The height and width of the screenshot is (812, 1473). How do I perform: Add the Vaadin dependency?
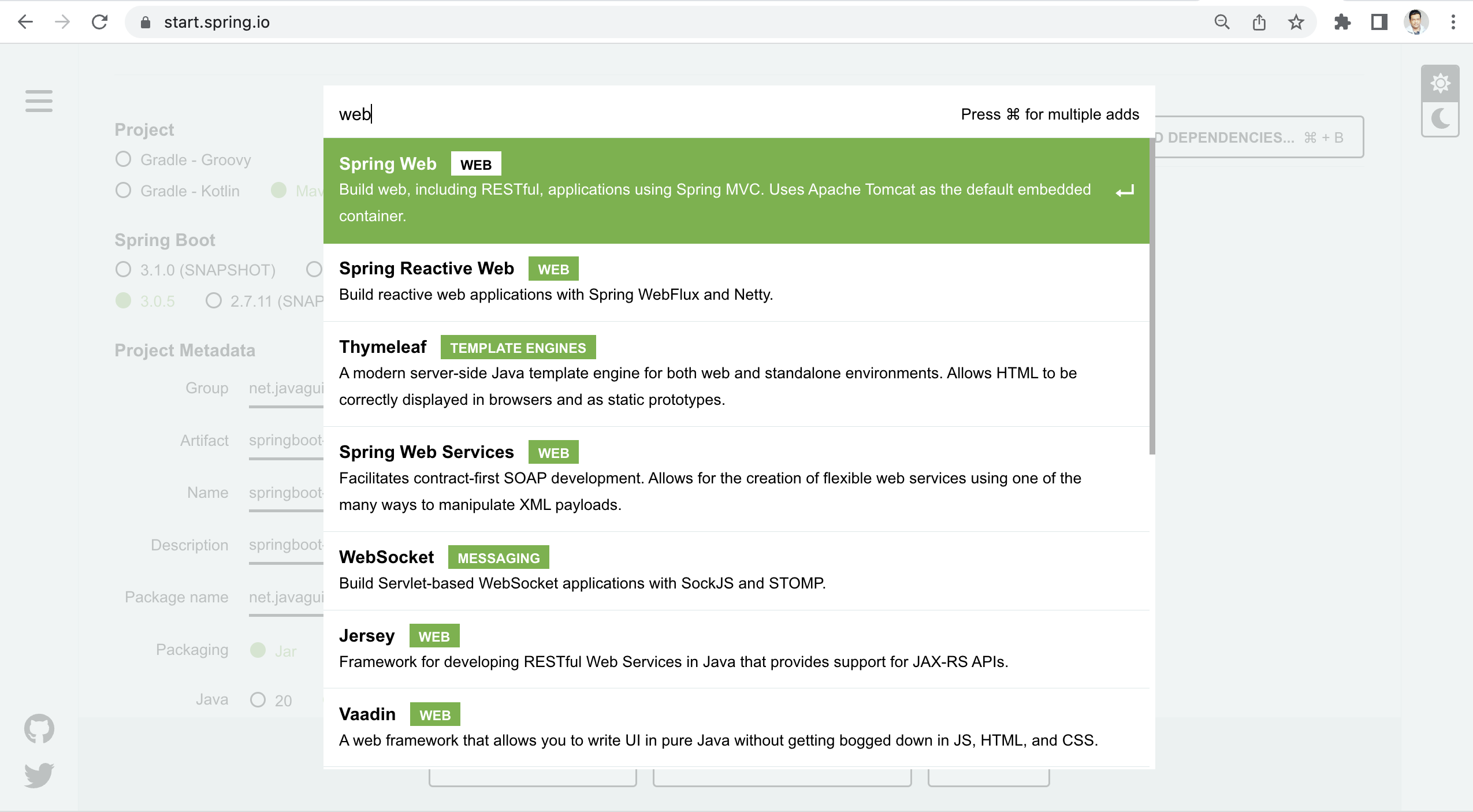736,728
